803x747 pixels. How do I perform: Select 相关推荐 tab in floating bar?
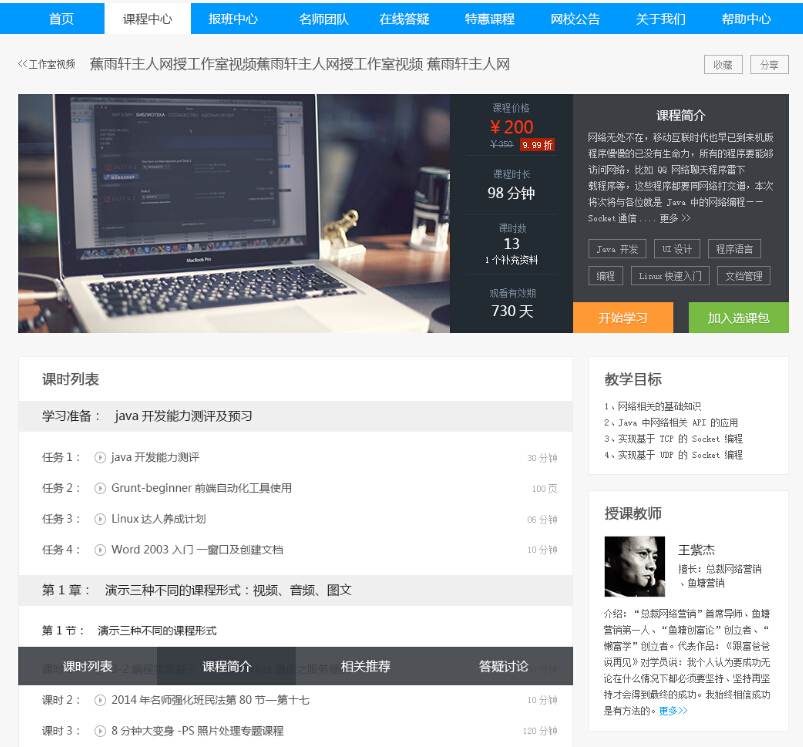(x=365, y=666)
